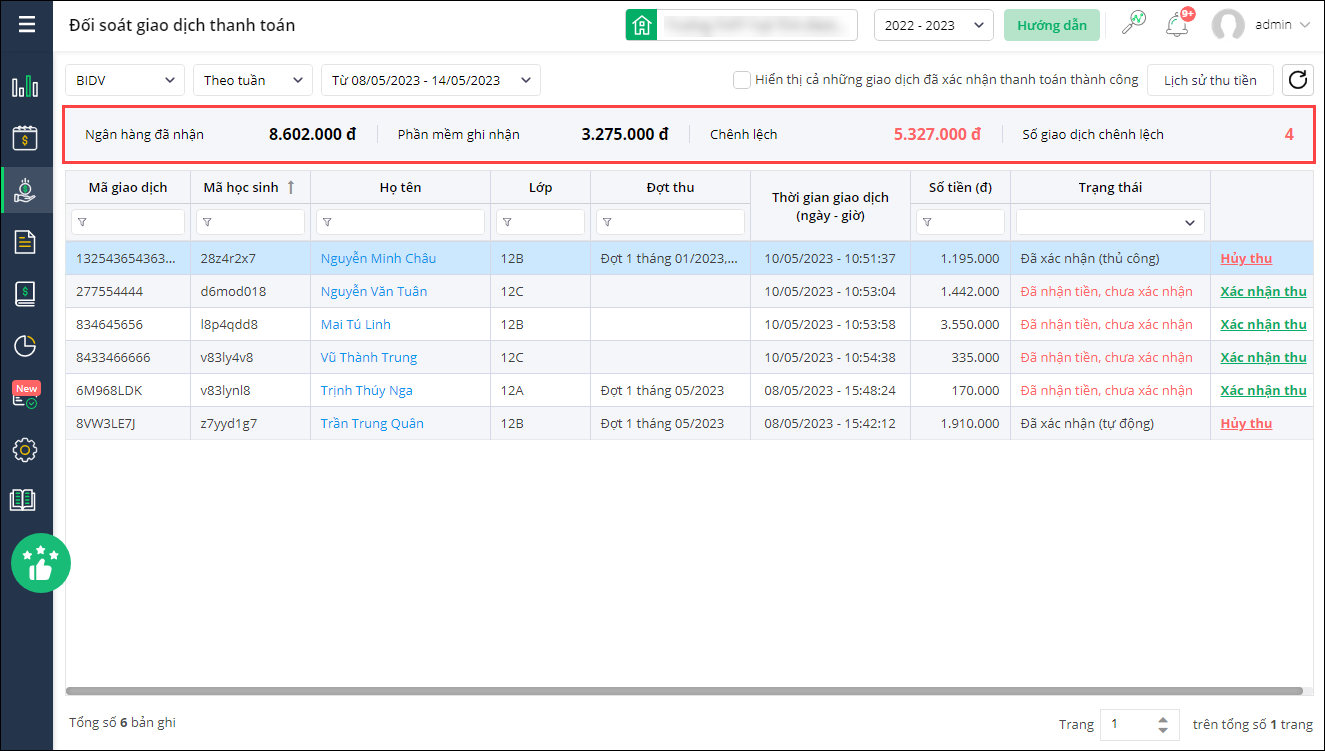Image resolution: width=1325 pixels, height=751 pixels.
Task: Expand the Trạng thái filter dropdown
Action: point(1110,222)
